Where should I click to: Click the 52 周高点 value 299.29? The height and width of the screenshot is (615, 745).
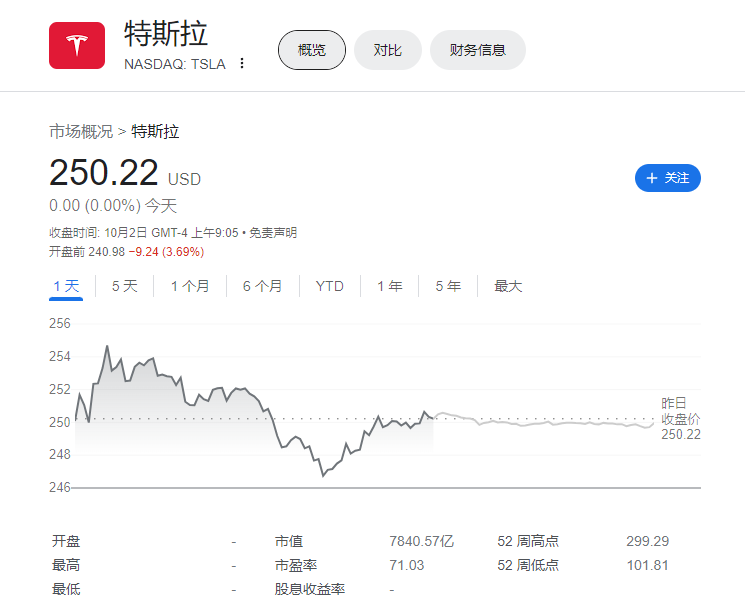[647, 541]
